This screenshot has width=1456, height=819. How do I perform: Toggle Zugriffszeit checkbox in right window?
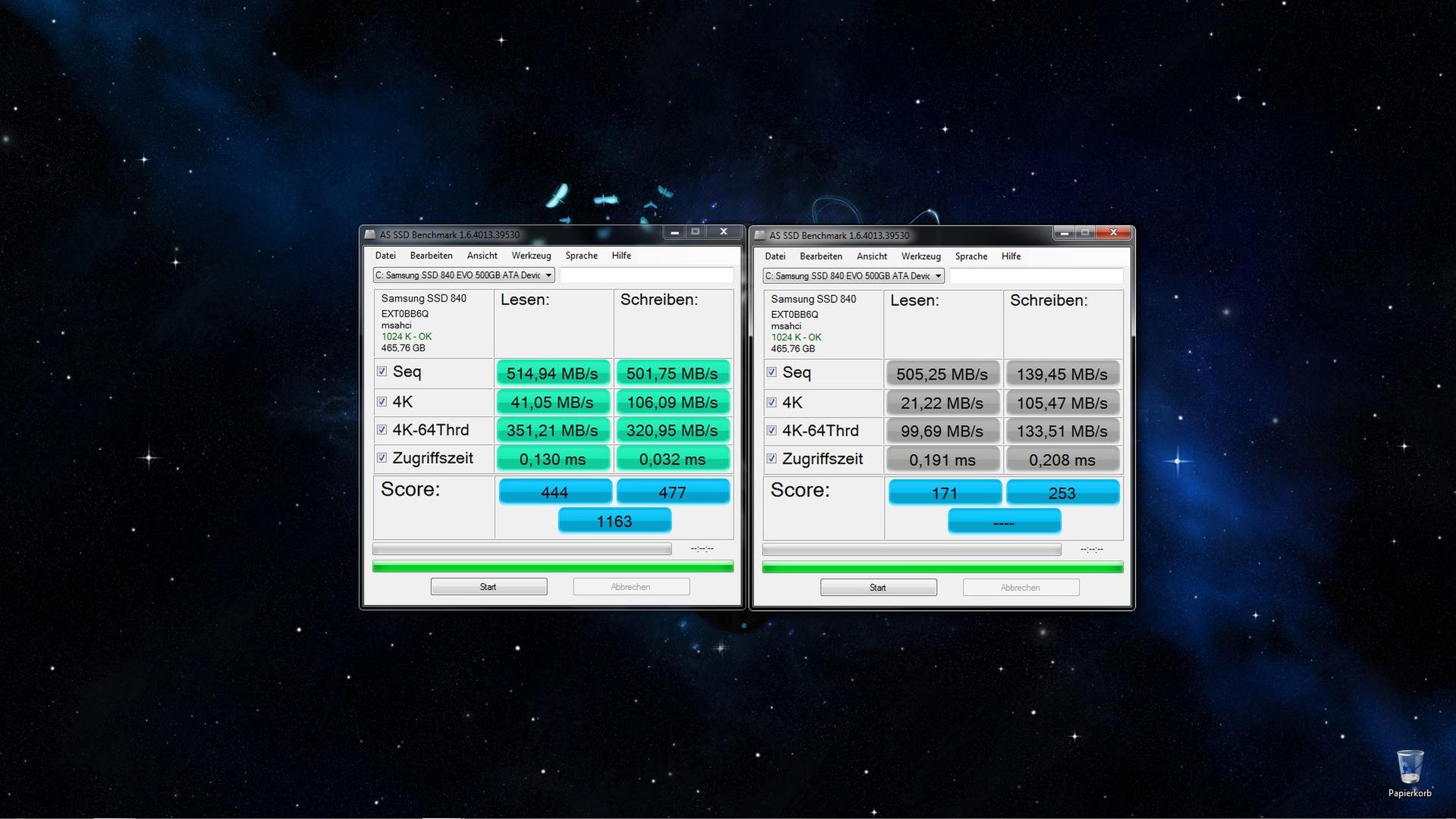pyautogui.click(x=772, y=458)
